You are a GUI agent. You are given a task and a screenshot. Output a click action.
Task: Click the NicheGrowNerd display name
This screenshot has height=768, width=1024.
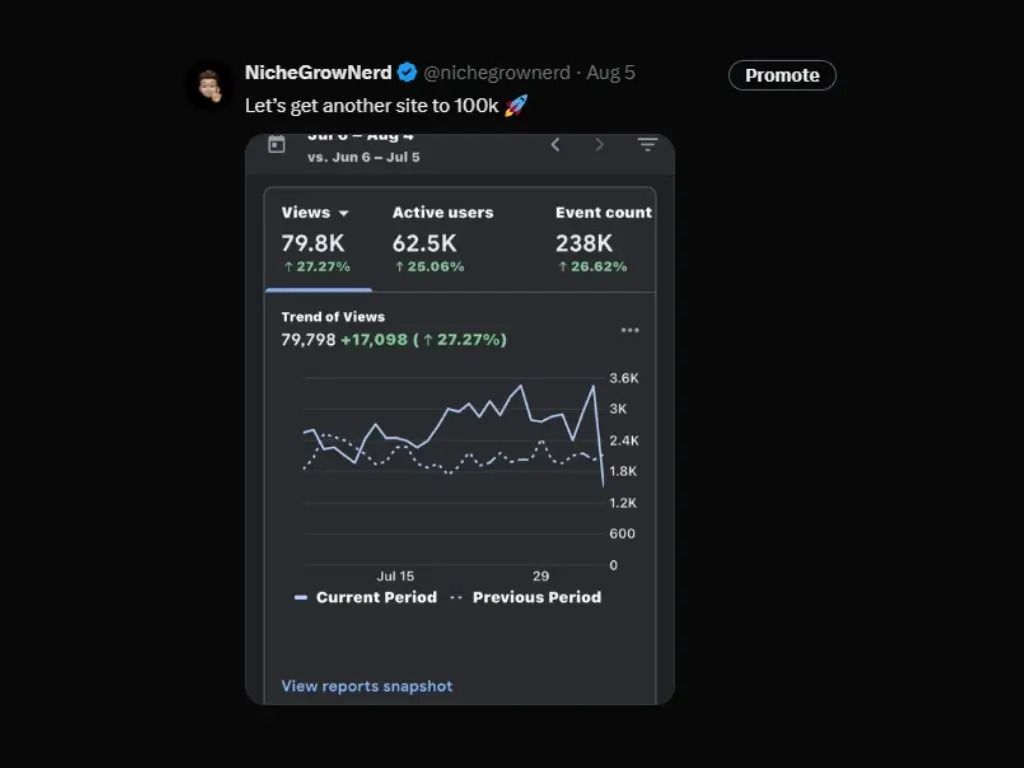click(318, 73)
